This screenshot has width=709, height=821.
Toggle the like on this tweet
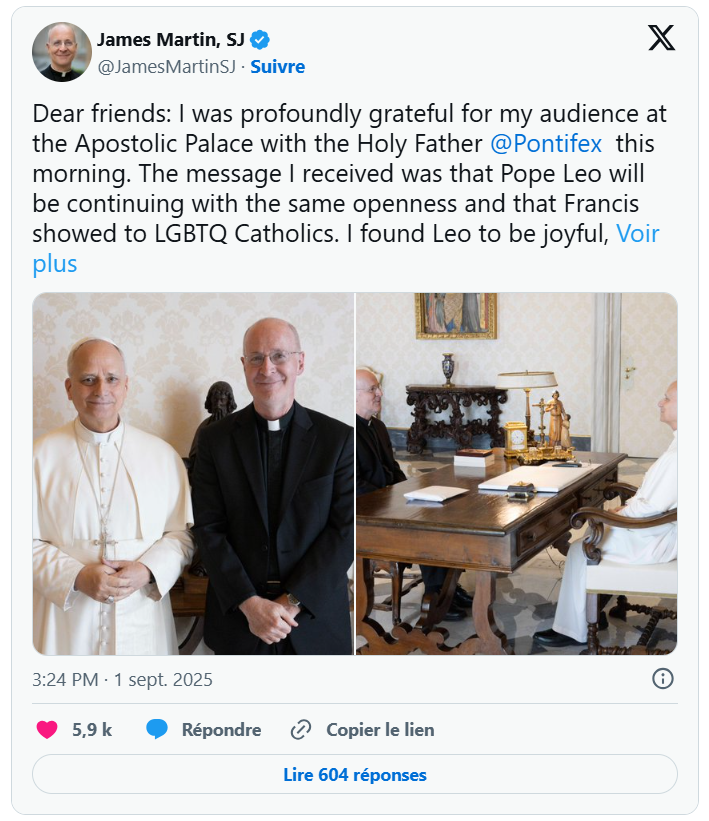[46, 730]
